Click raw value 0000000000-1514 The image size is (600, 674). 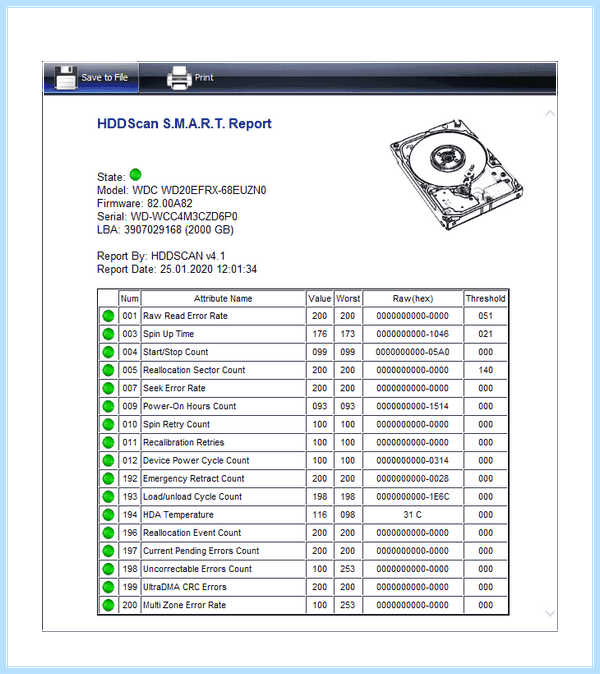tap(413, 406)
